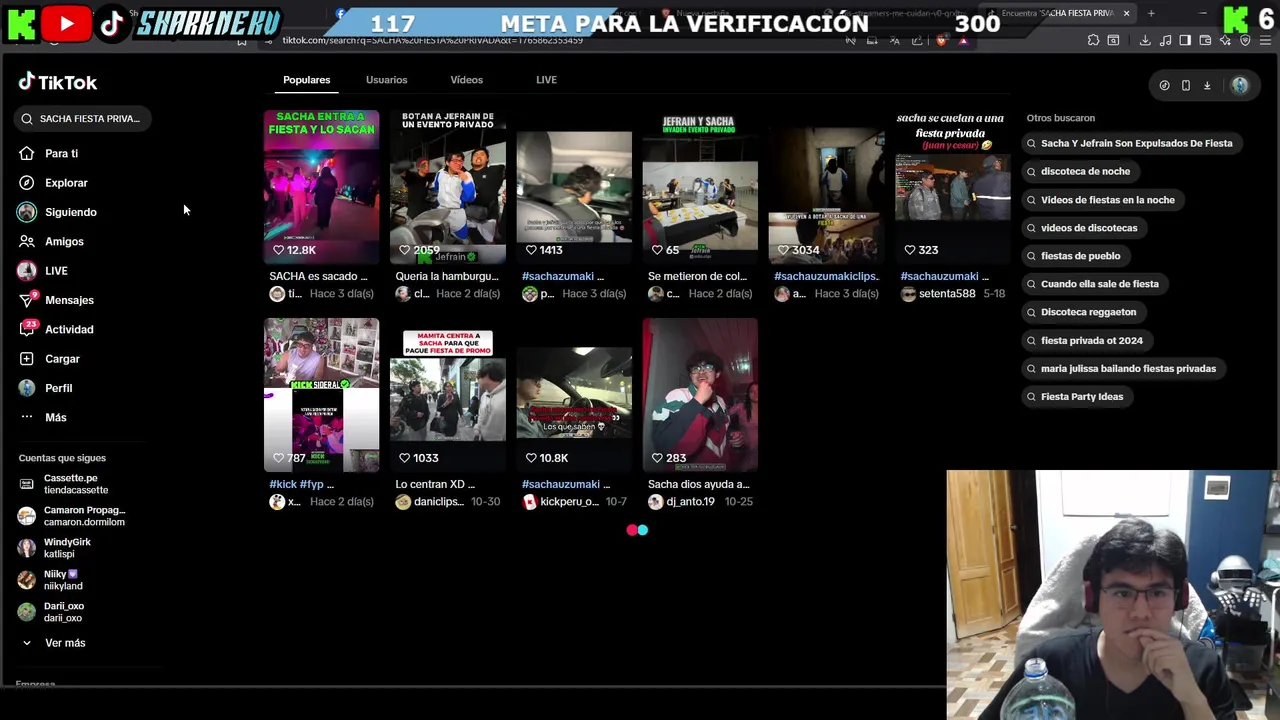Click the SACHA FIESTA PRIVA search field
The width and height of the screenshot is (1280, 720).
(82, 119)
